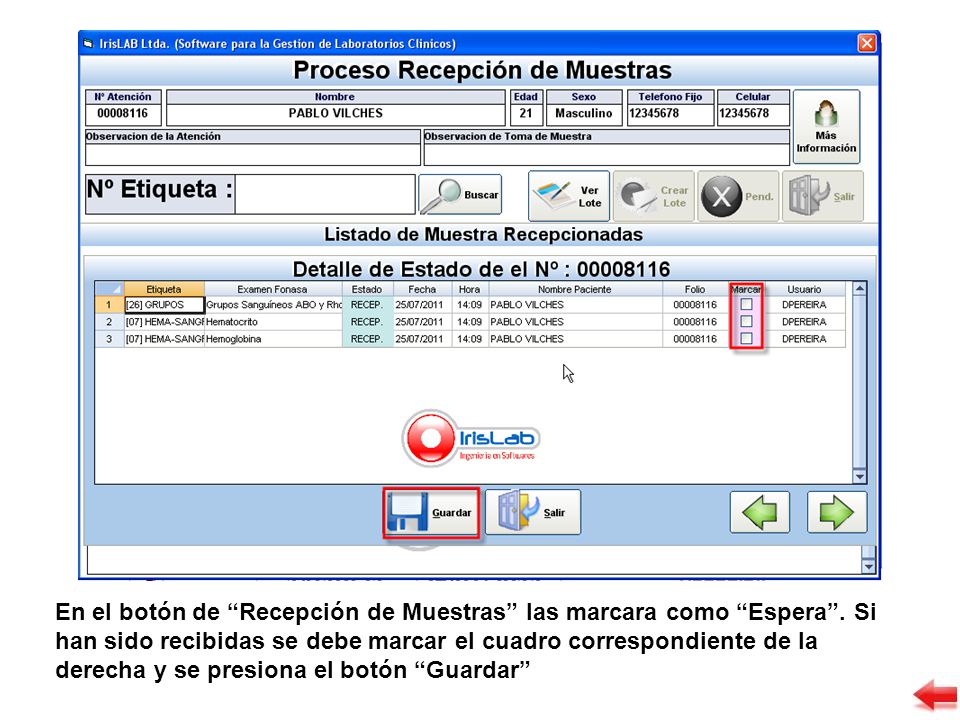The height and width of the screenshot is (720, 960).
Task: Open Más Información about the patient
Action: [826, 127]
